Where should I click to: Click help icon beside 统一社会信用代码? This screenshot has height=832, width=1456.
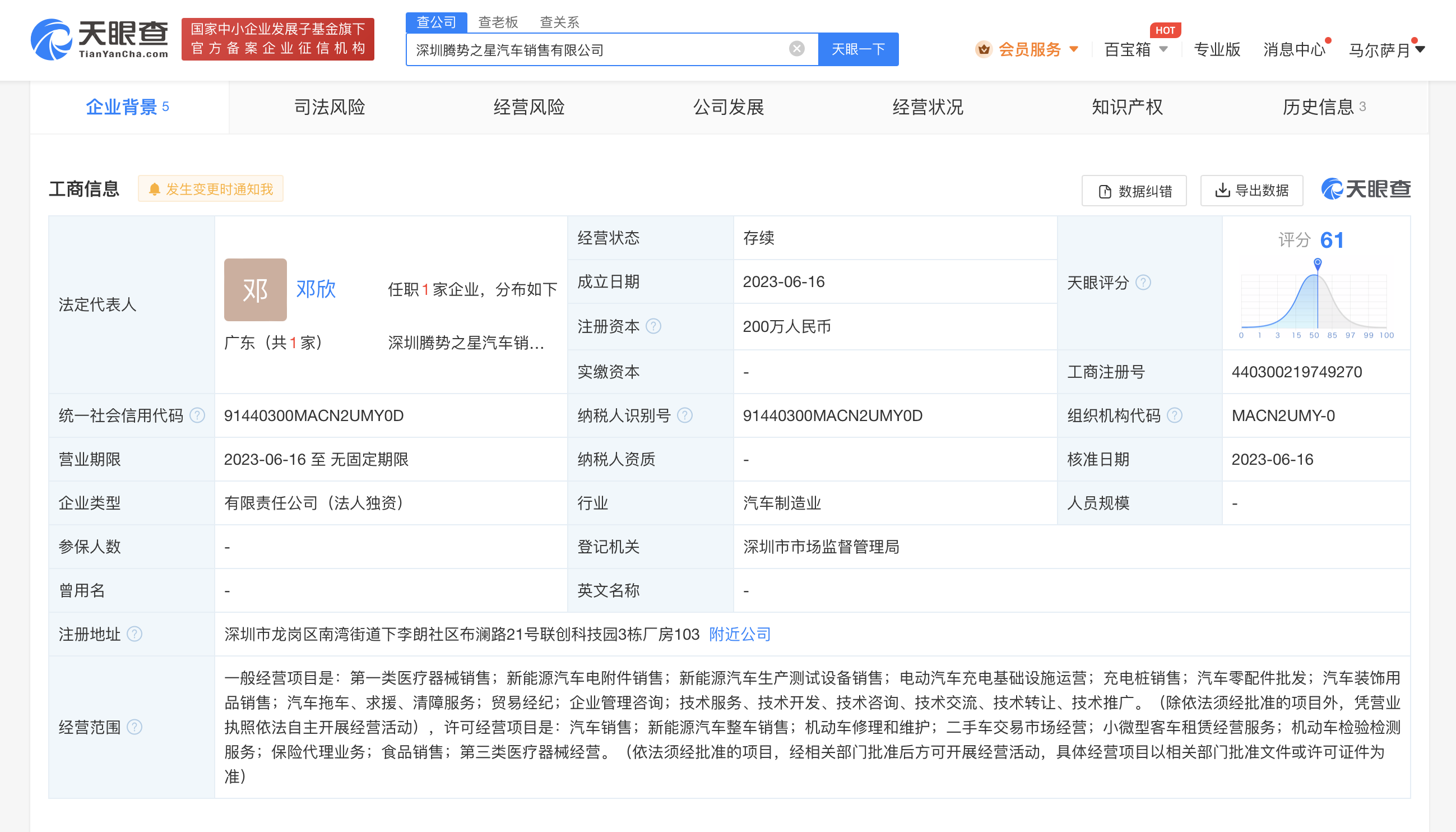click(x=197, y=415)
